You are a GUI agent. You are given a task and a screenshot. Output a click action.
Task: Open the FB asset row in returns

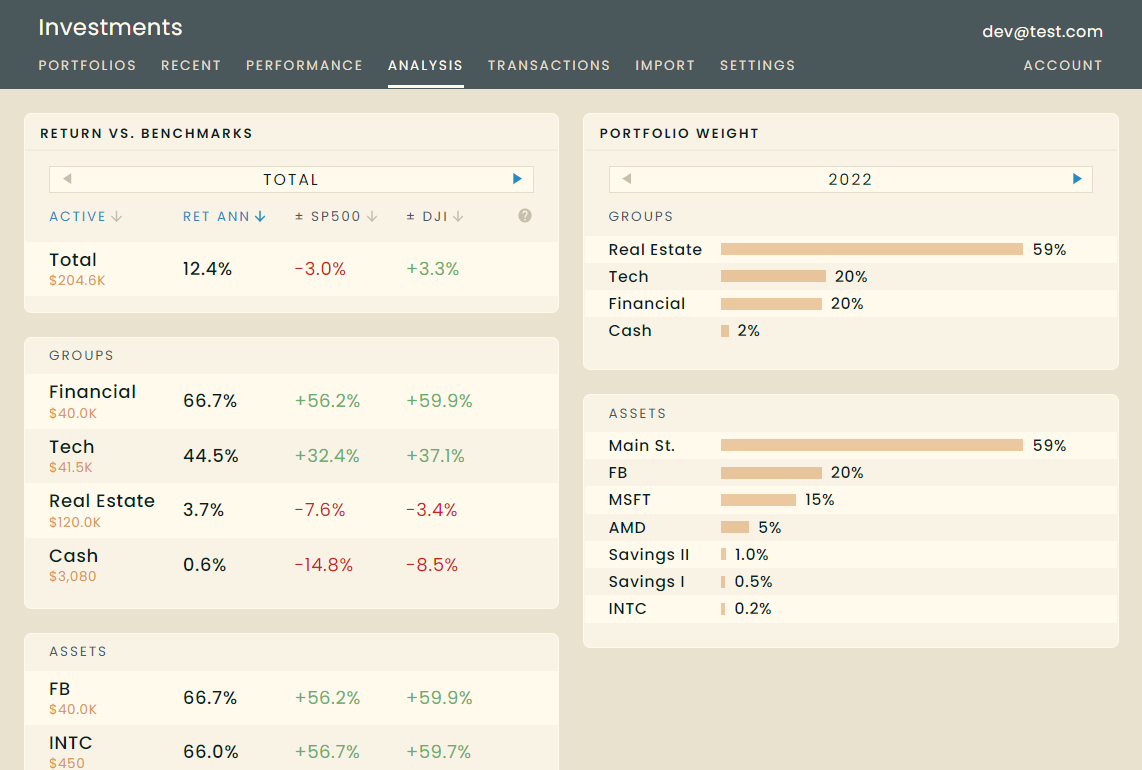click(291, 698)
